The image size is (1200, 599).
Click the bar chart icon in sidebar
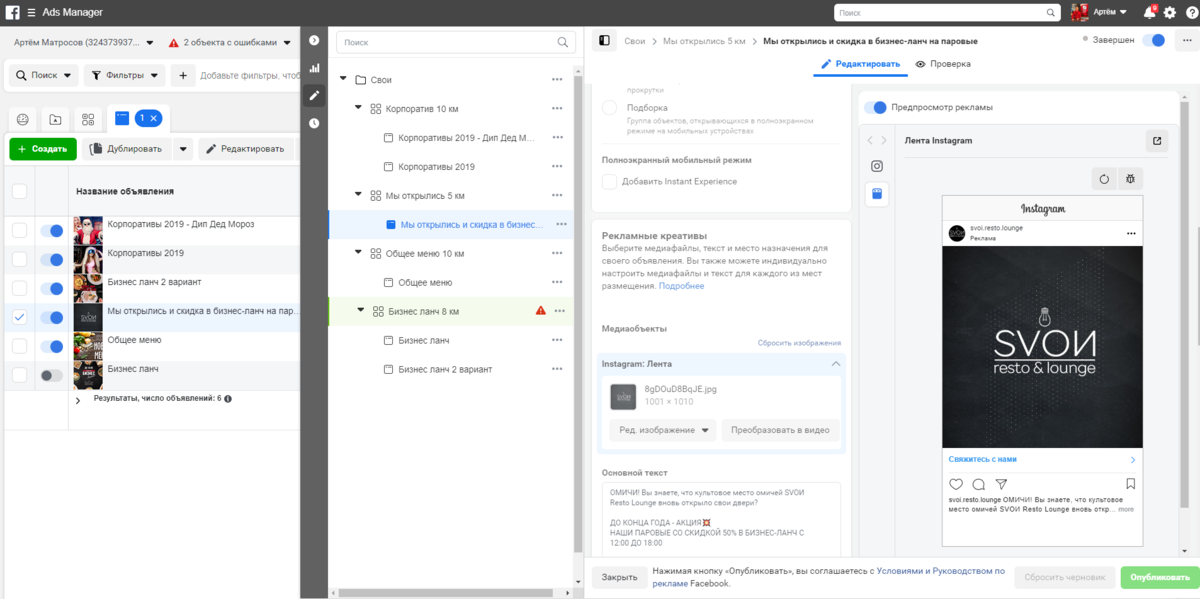click(314, 68)
